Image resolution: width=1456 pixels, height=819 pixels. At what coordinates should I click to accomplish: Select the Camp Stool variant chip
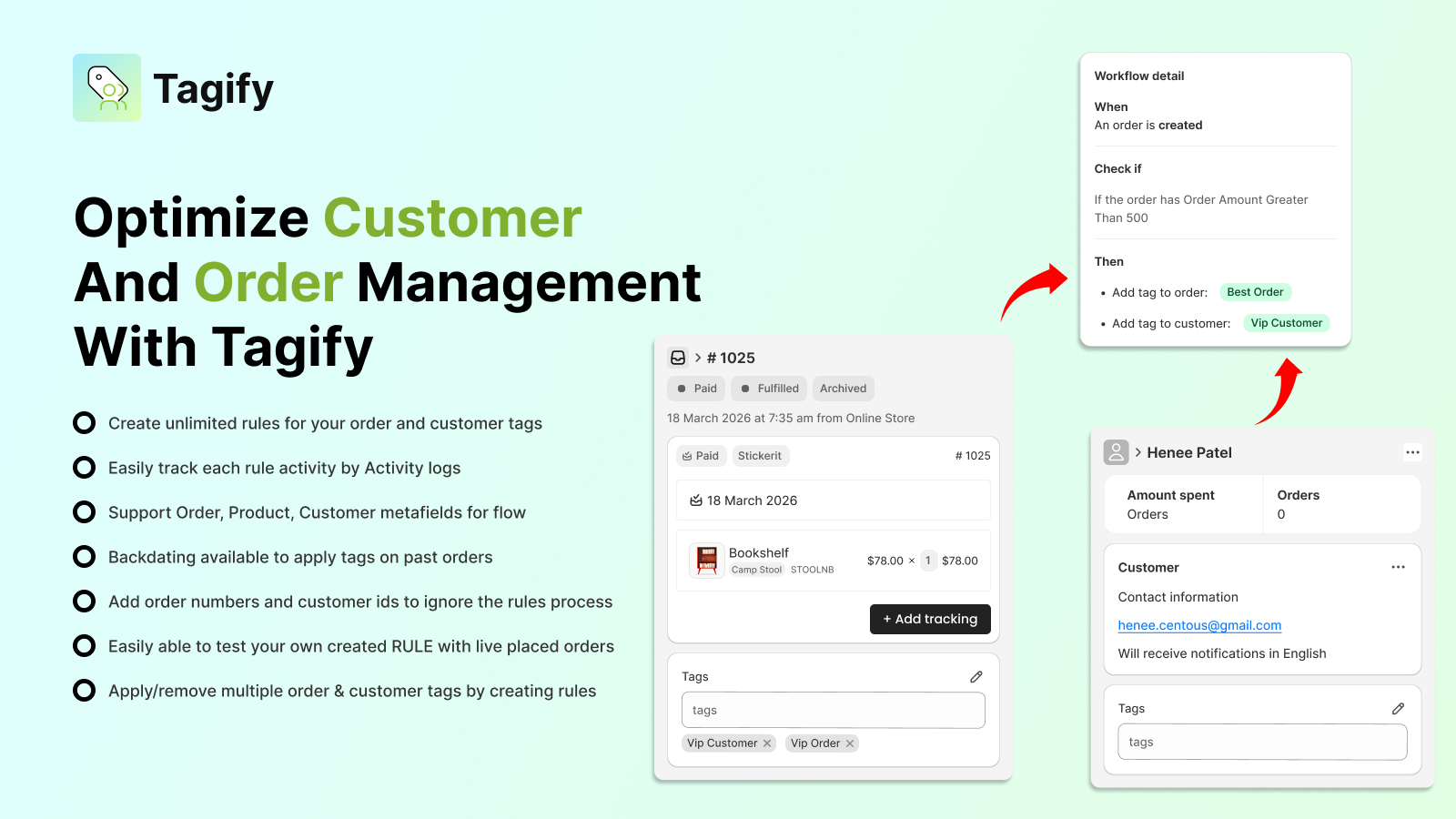[756, 570]
